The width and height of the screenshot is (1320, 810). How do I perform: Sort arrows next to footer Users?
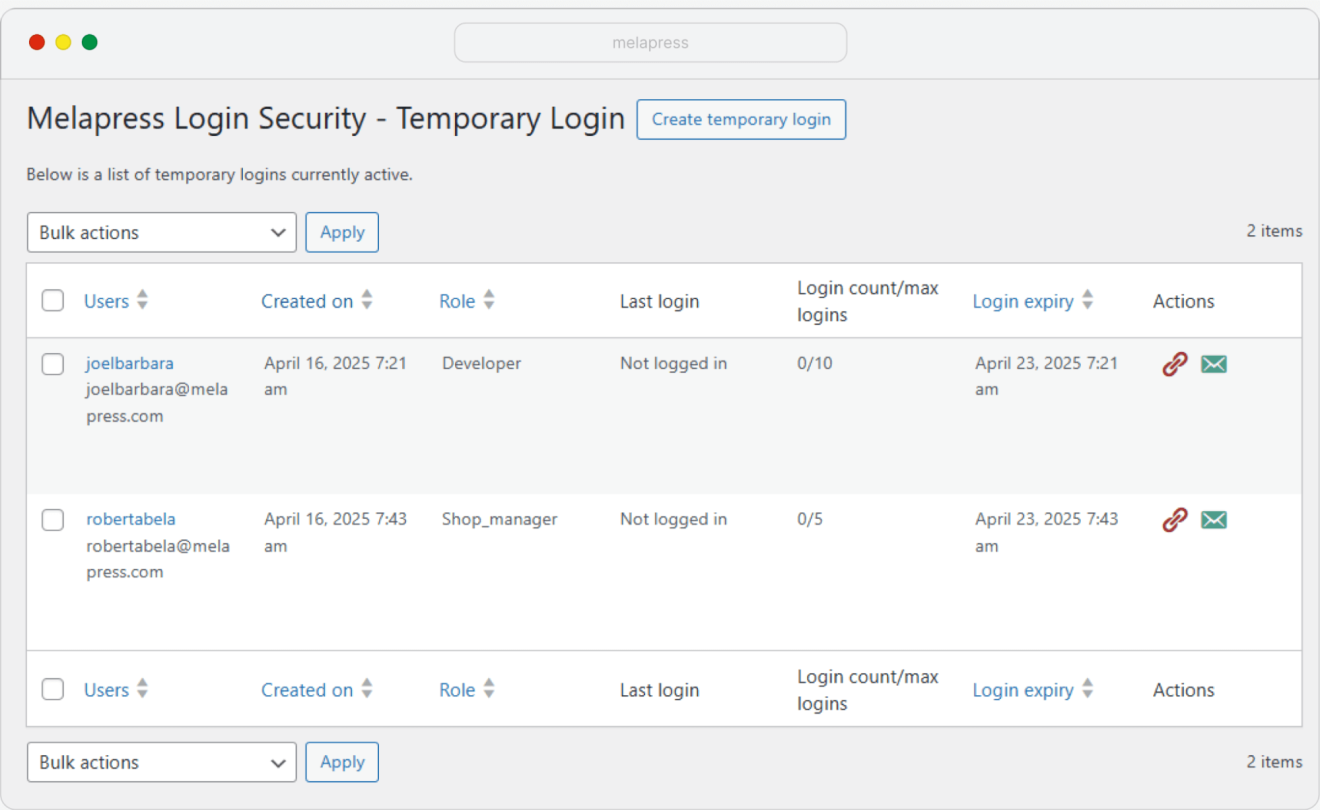click(x=143, y=689)
